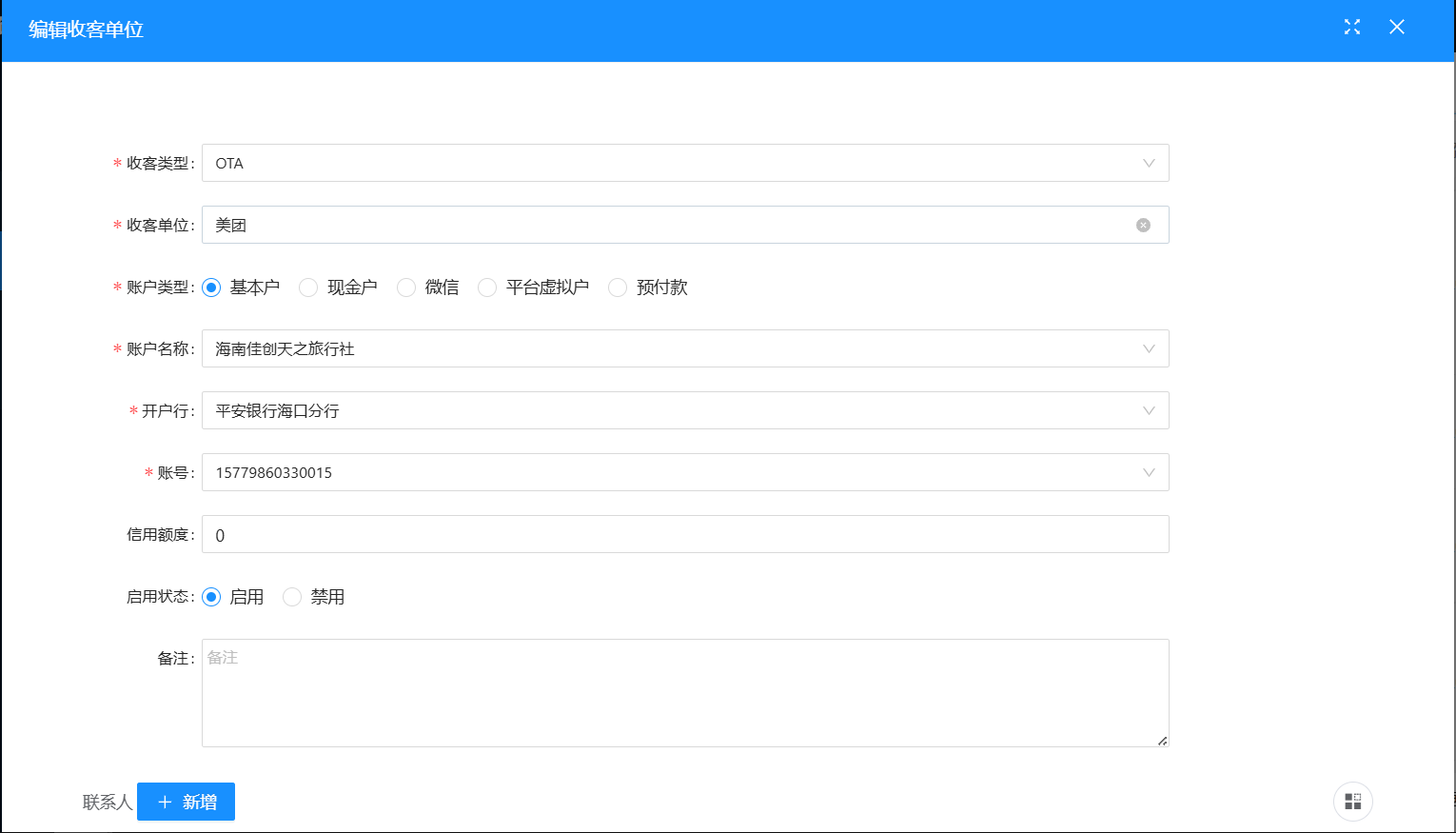Select 平台虚拟户 radio button

coord(487,288)
